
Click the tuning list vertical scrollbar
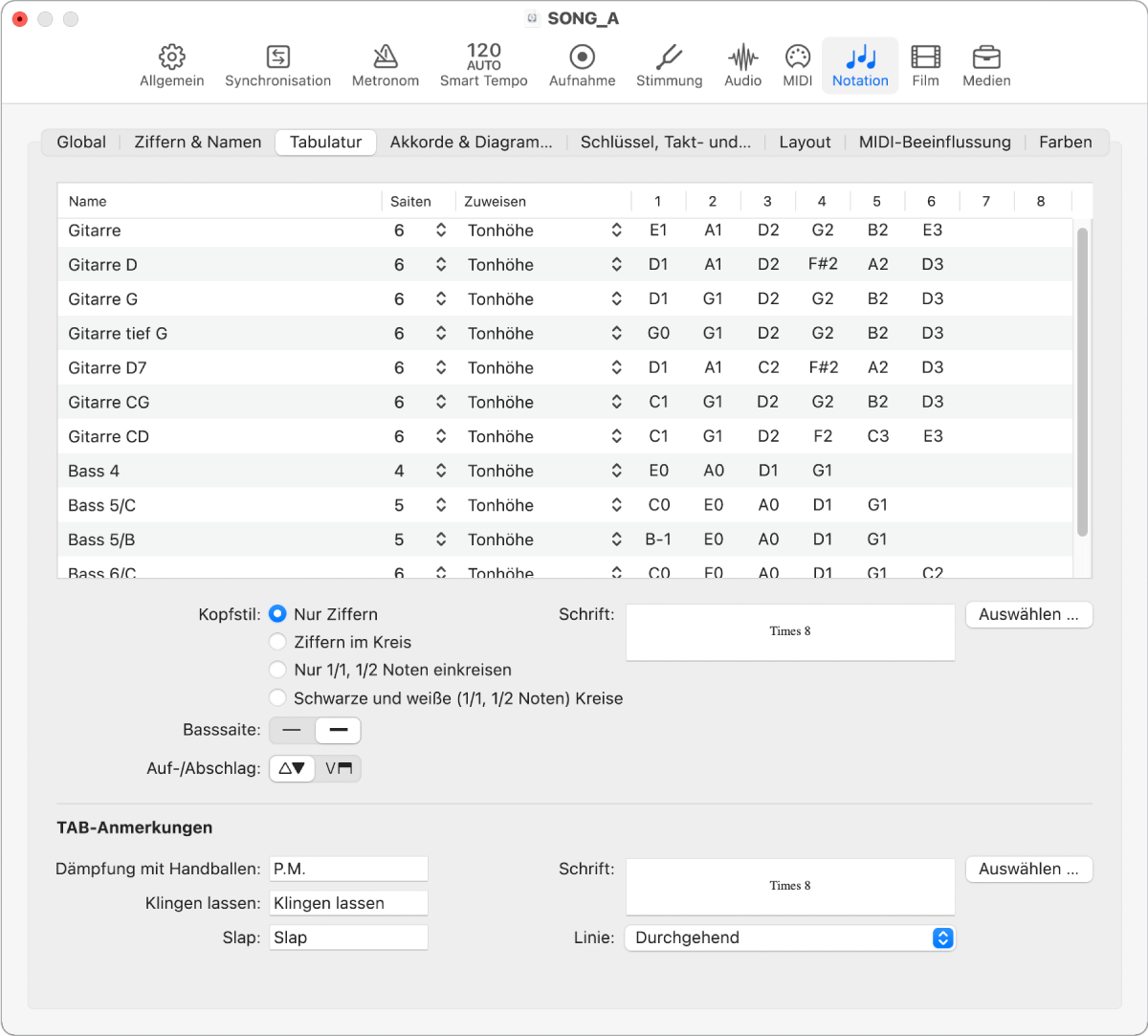(1082, 383)
